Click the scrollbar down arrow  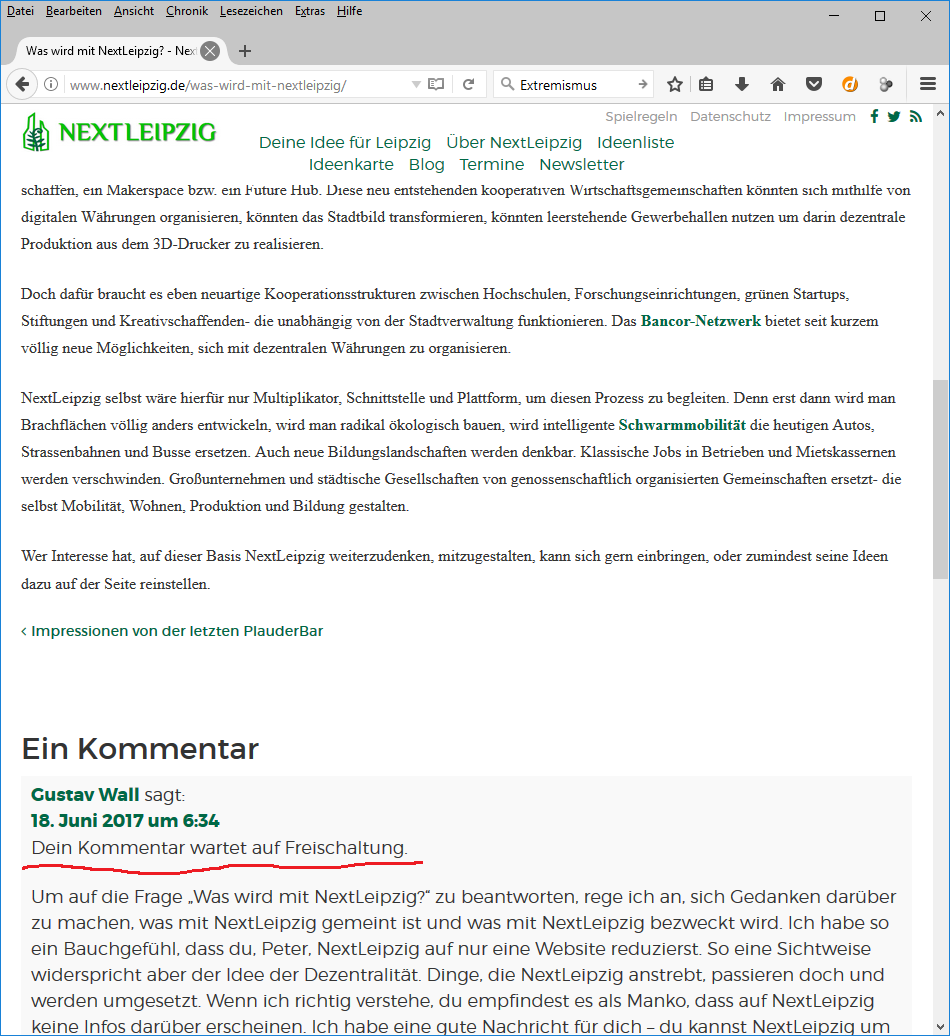pos(940,1026)
